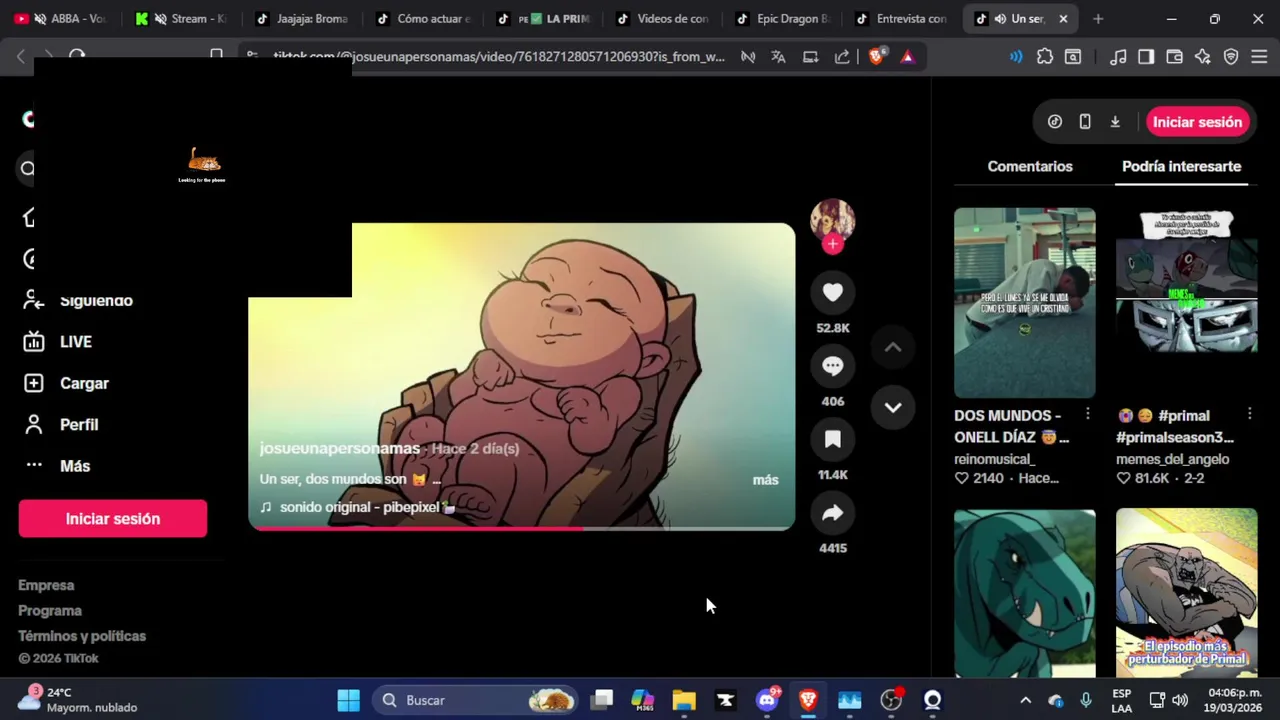Toggle the browser sidebar panel icon
Viewport: 1280px width, 720px height.
1146,57
